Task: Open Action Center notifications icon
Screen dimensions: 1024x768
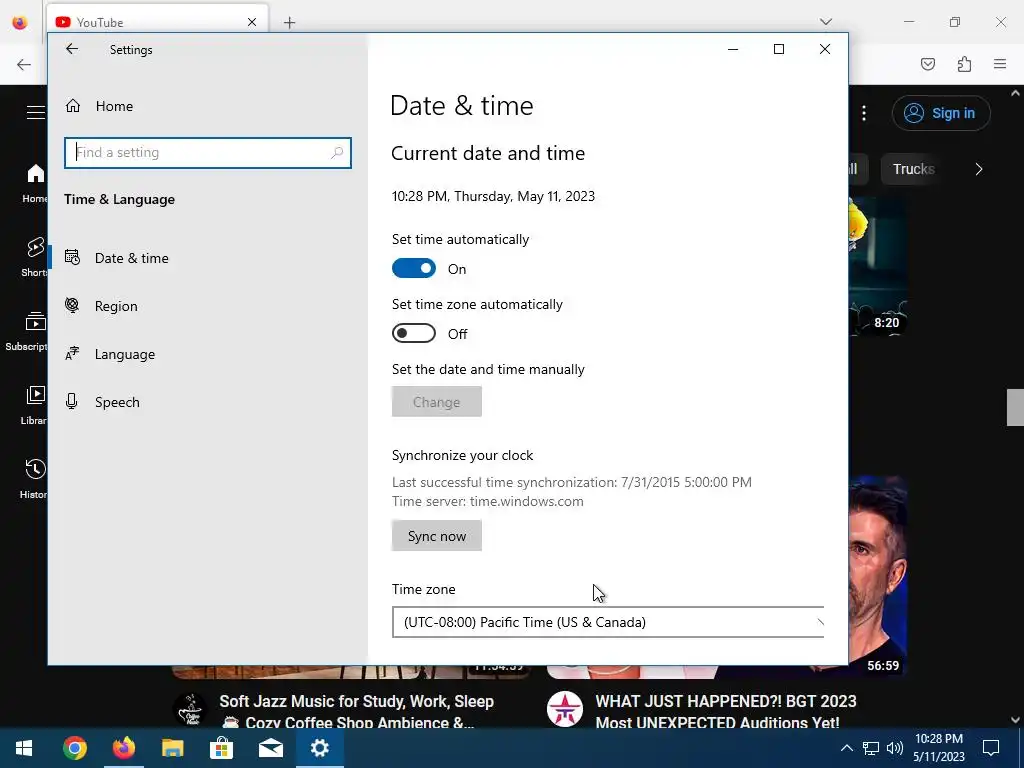Action: (x=991, y=748)
